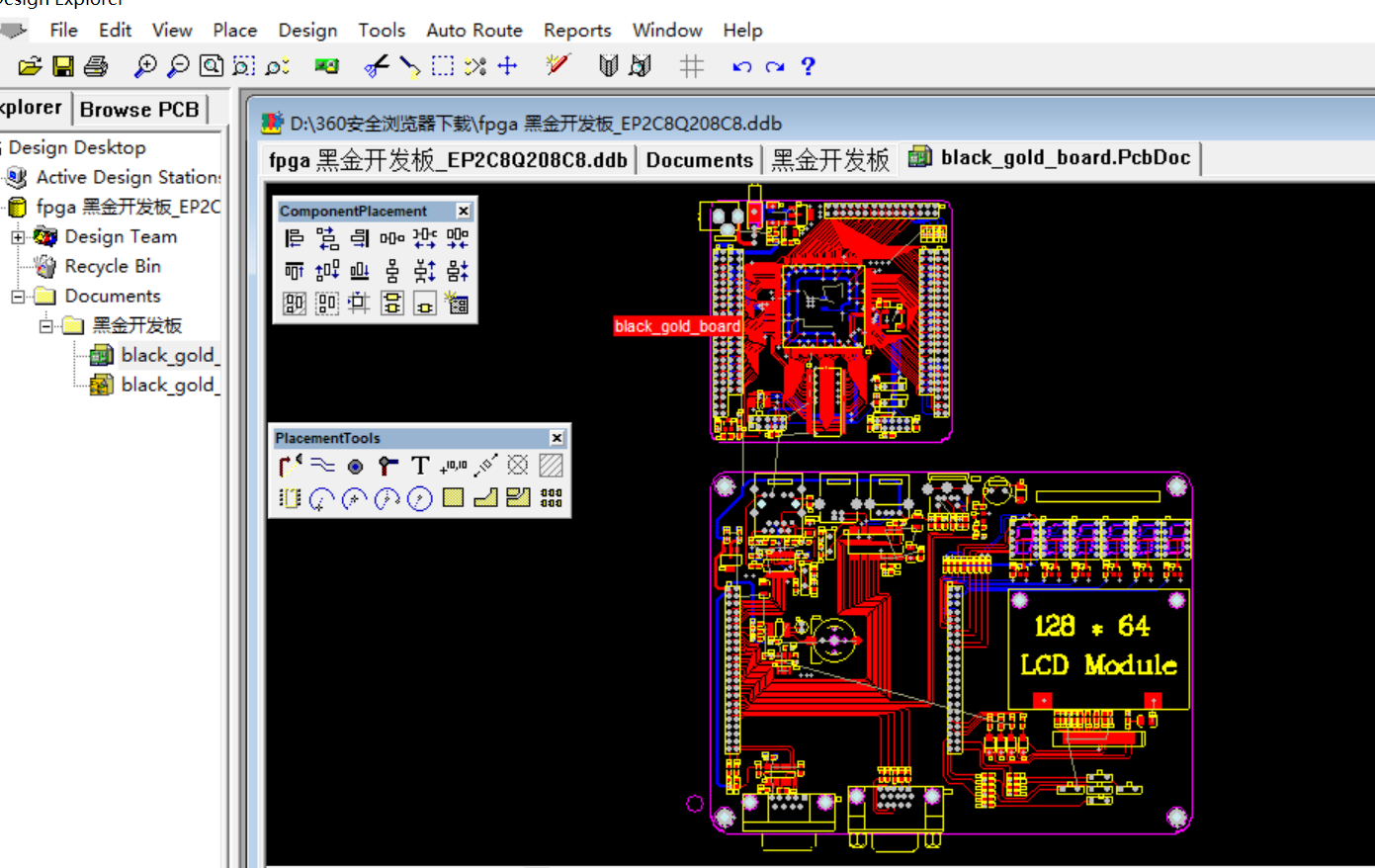Activate the Undo toolbar icon

coord(742,66)
